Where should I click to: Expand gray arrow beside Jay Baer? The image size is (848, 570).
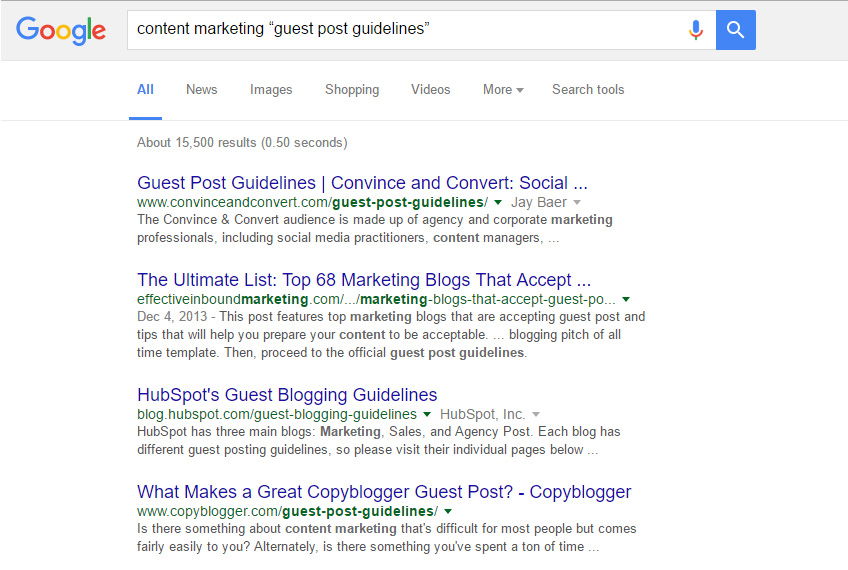click(577, 202)
